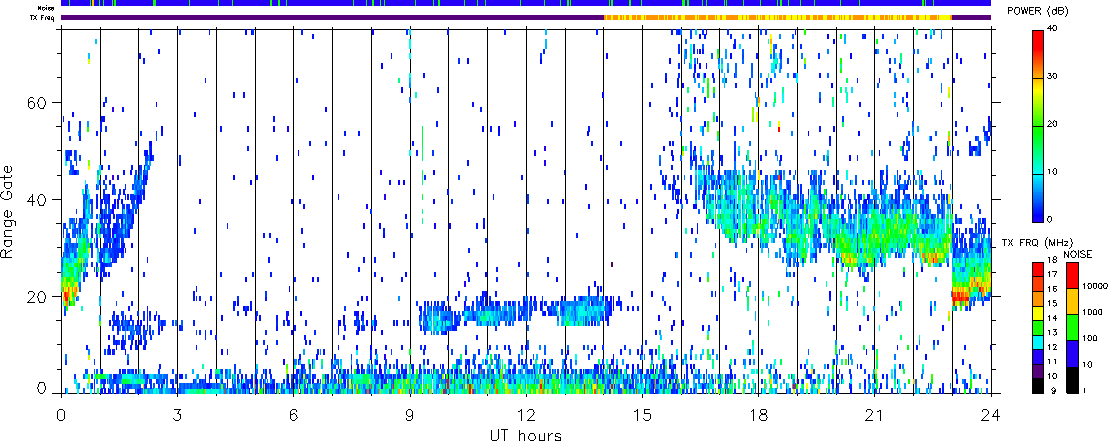Click the "NOISE" legend title

point(1078,254)
